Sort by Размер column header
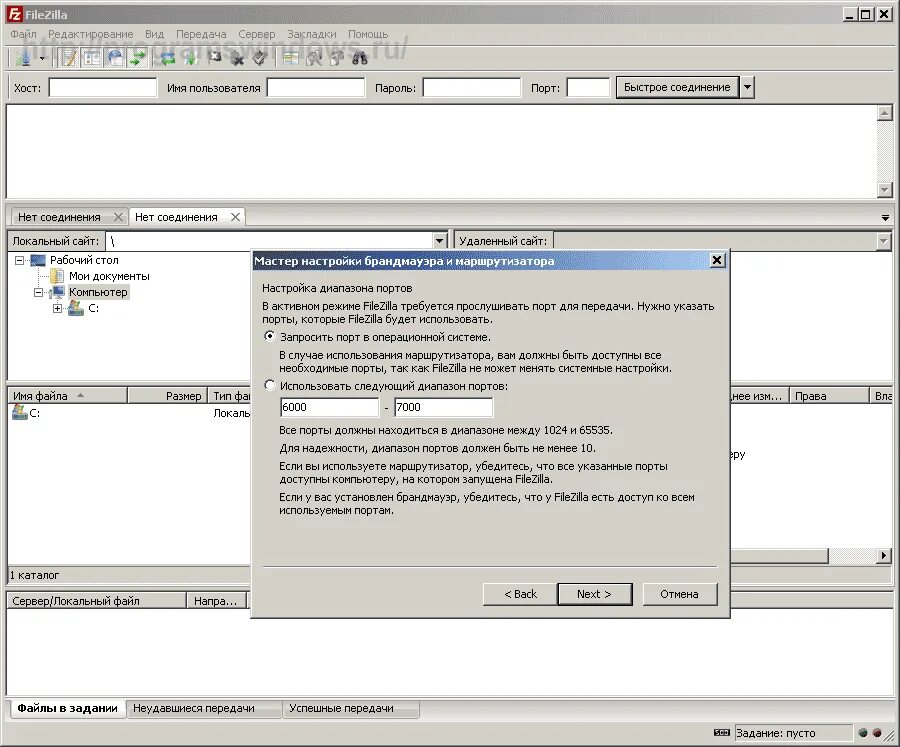 pyautogui.click(x=168, y=396)
